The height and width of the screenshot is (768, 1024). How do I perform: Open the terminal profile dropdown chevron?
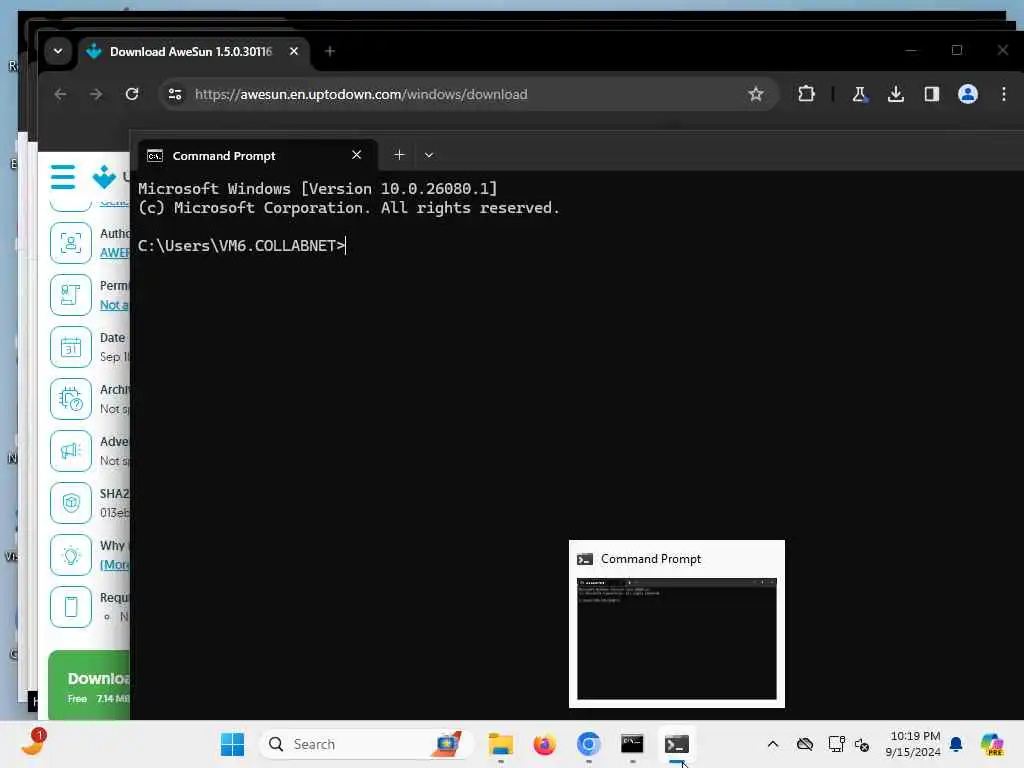coord(429,155)
